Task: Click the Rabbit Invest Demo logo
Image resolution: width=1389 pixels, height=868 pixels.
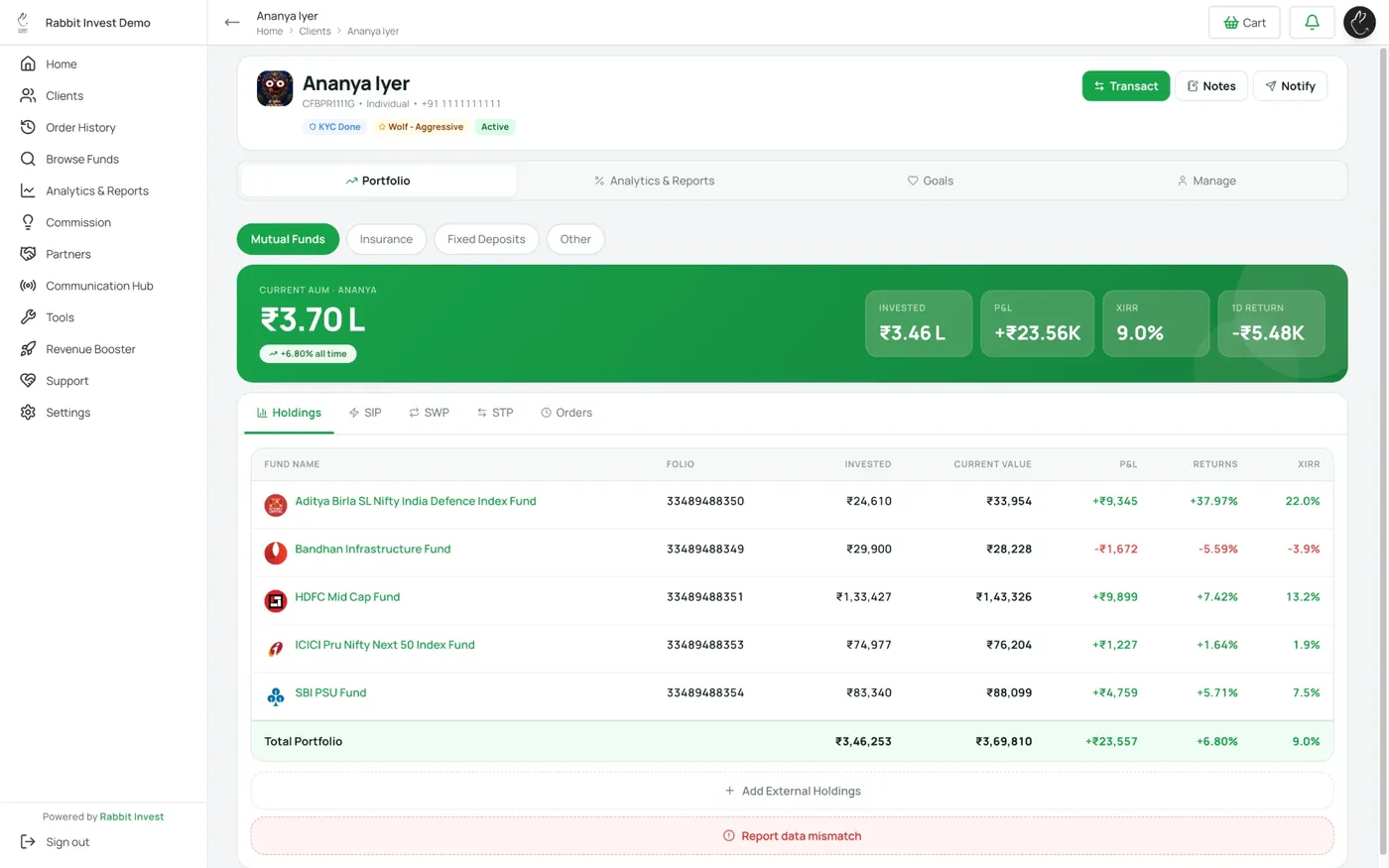Action: pyautogui.click(x=23, y=22)
